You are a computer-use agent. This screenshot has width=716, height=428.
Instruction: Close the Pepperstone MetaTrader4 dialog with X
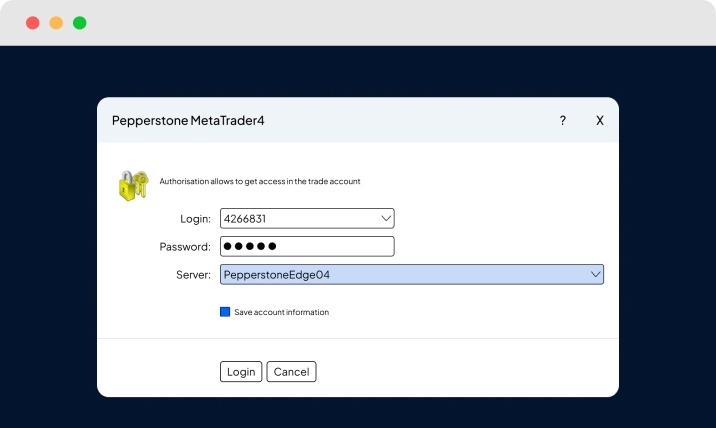600,120
